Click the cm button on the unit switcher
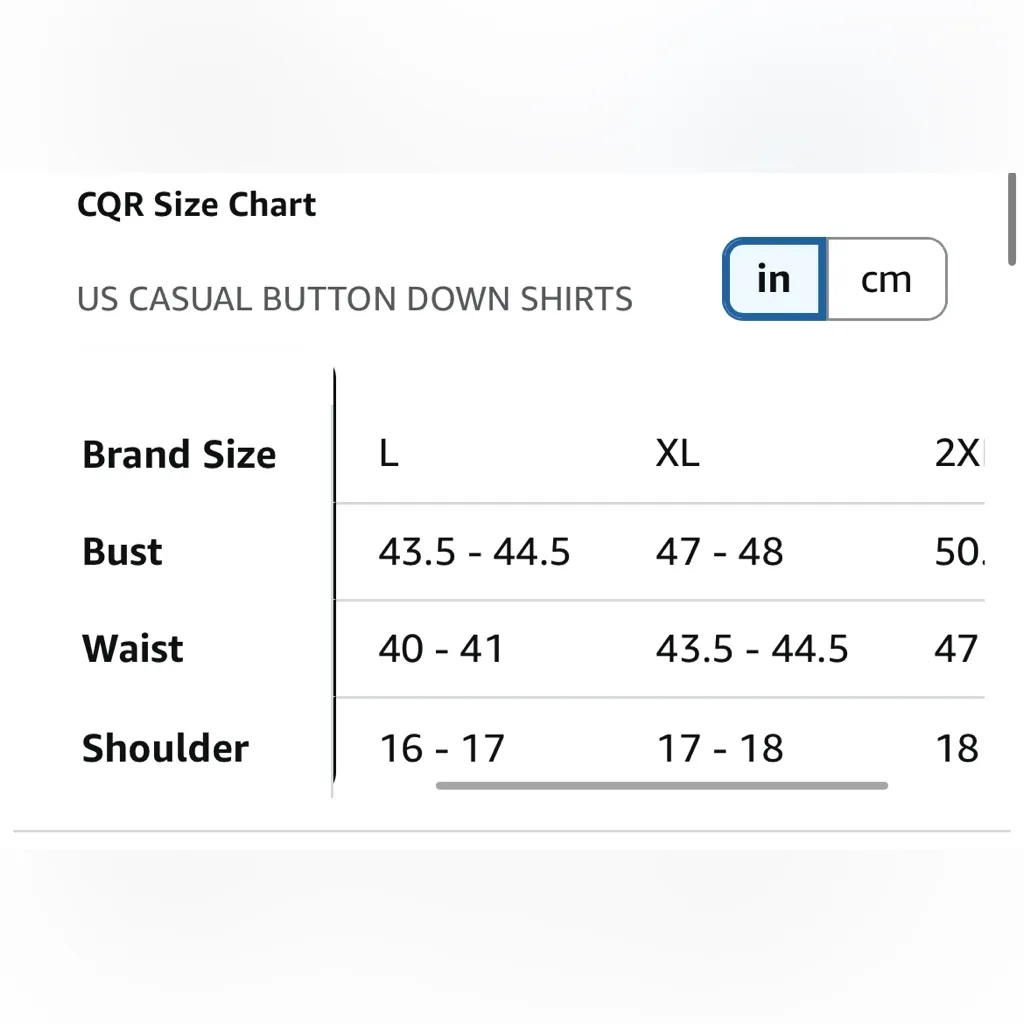 [x=885, y=279]
